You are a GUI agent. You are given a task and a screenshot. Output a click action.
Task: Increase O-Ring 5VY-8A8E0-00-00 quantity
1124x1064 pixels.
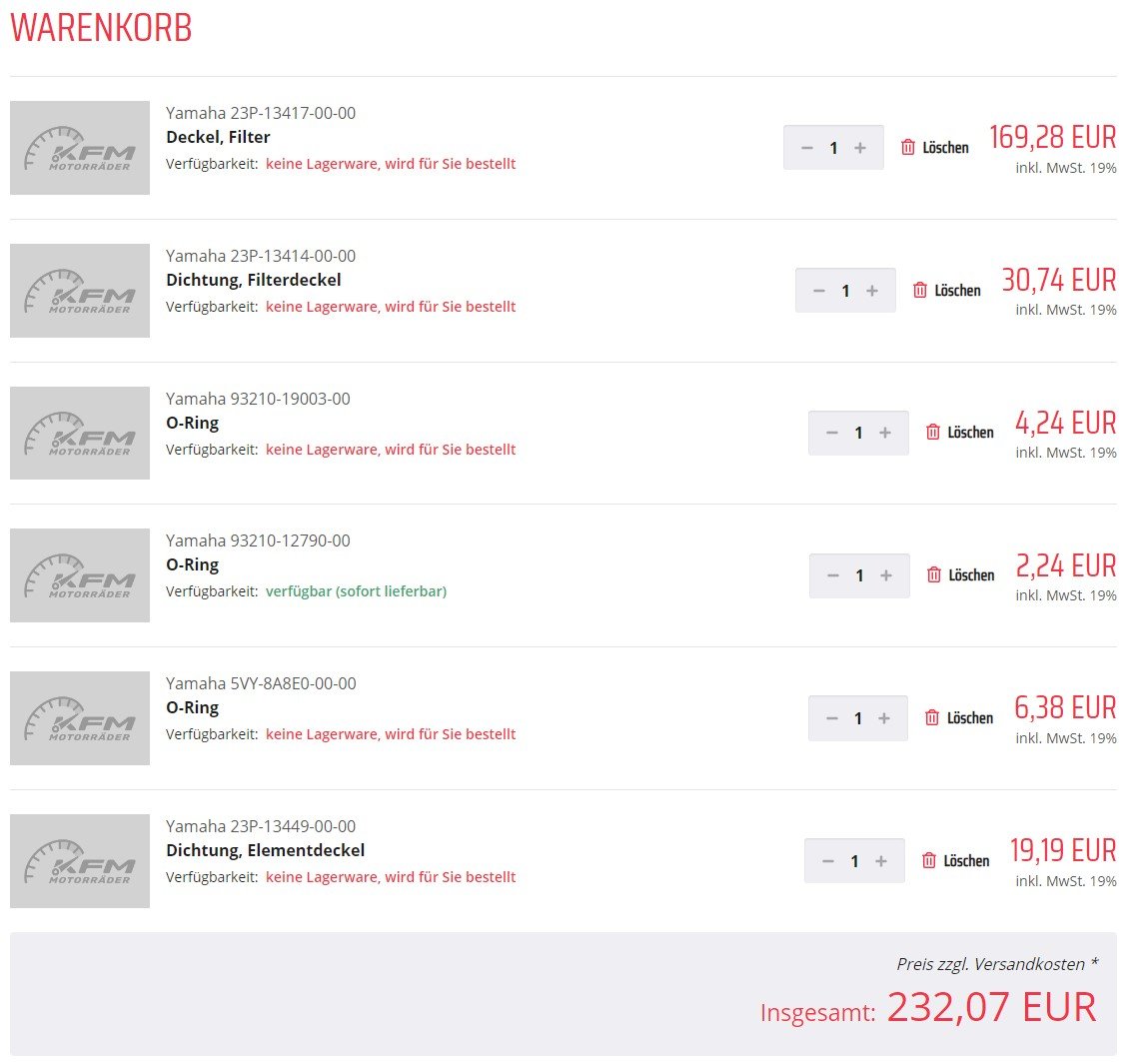pyautogui.click(x=883, y=718)
